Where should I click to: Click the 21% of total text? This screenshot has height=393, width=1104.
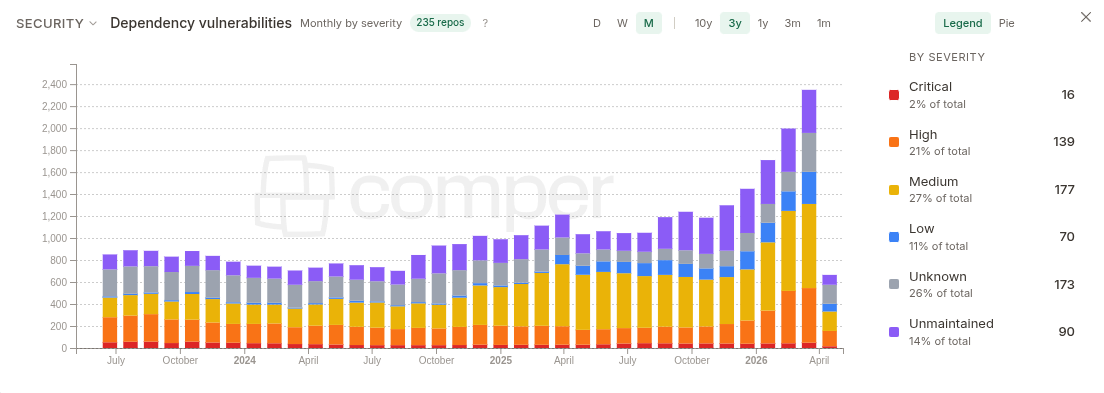tap(939, 151)
